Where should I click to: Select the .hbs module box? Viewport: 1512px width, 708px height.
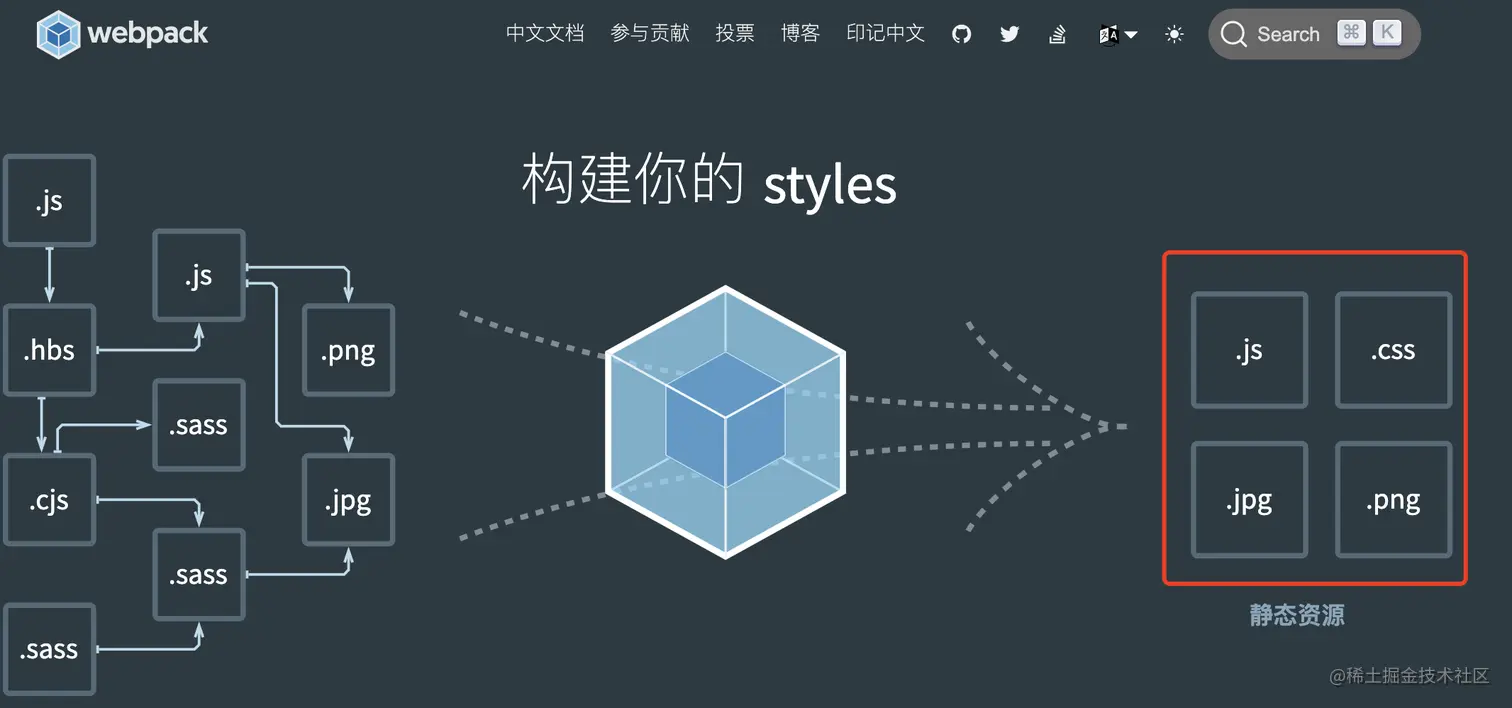pyautogui.click(x=49, y=350)
